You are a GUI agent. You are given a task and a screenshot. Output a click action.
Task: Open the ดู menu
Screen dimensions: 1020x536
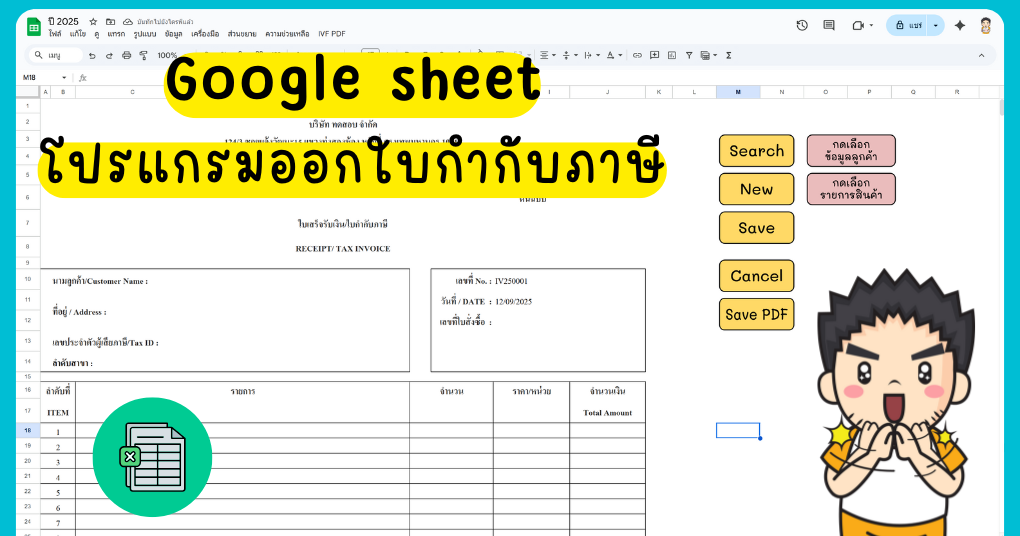96,34
